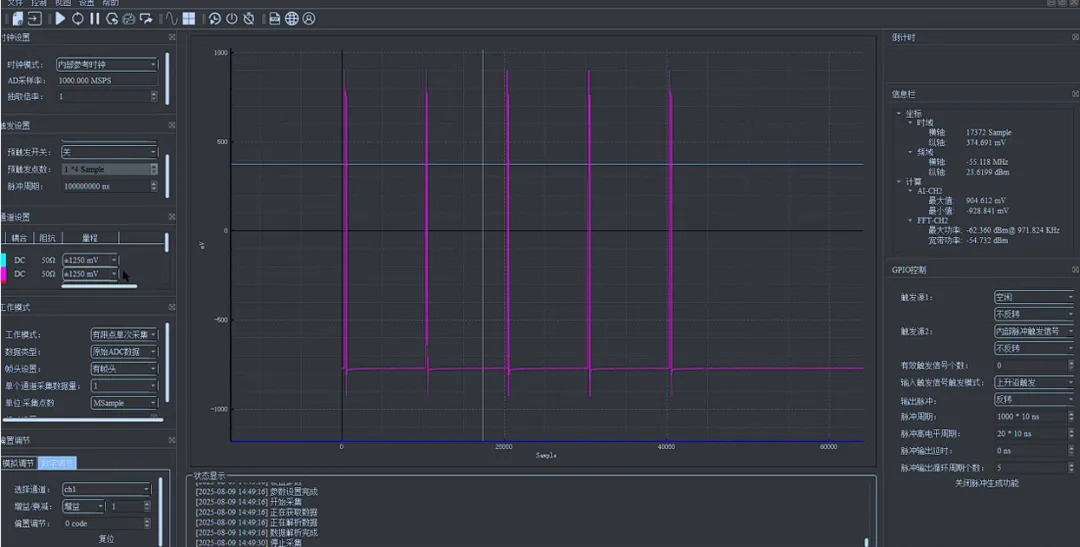This screenshot has height=547, width=1080.
Task: Click the power button toolbar icon
Action: [231, 18]
